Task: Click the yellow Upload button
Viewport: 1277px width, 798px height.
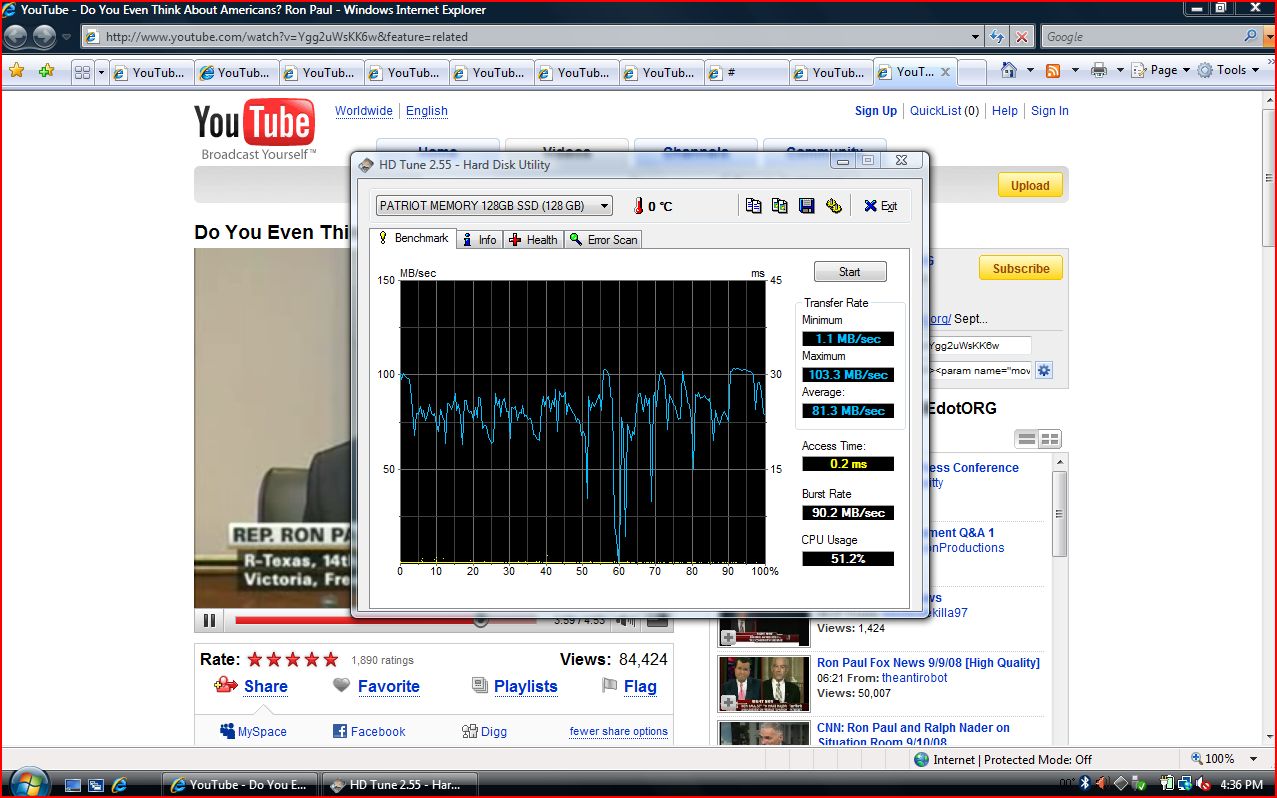Action: pyautogui.click(x=1030, y=185)
